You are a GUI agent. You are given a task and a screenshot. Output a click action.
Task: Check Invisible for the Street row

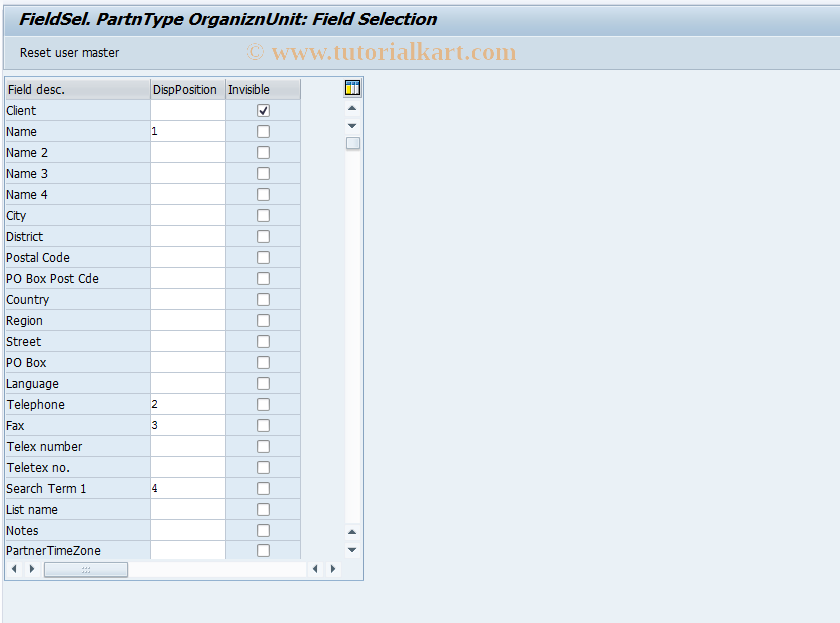coord(263,341)
